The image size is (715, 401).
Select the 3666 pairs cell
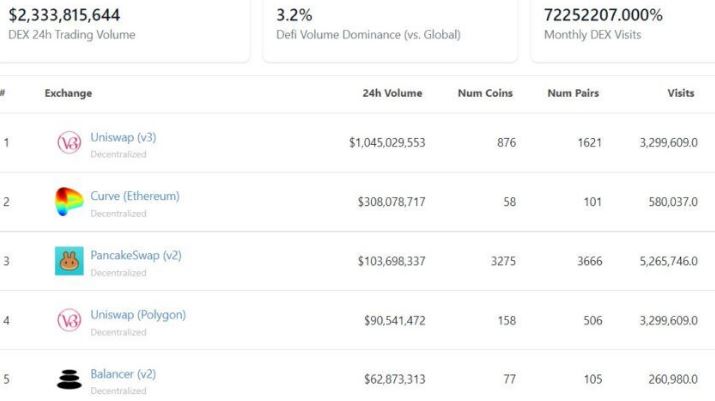click(x=590, y=261)
